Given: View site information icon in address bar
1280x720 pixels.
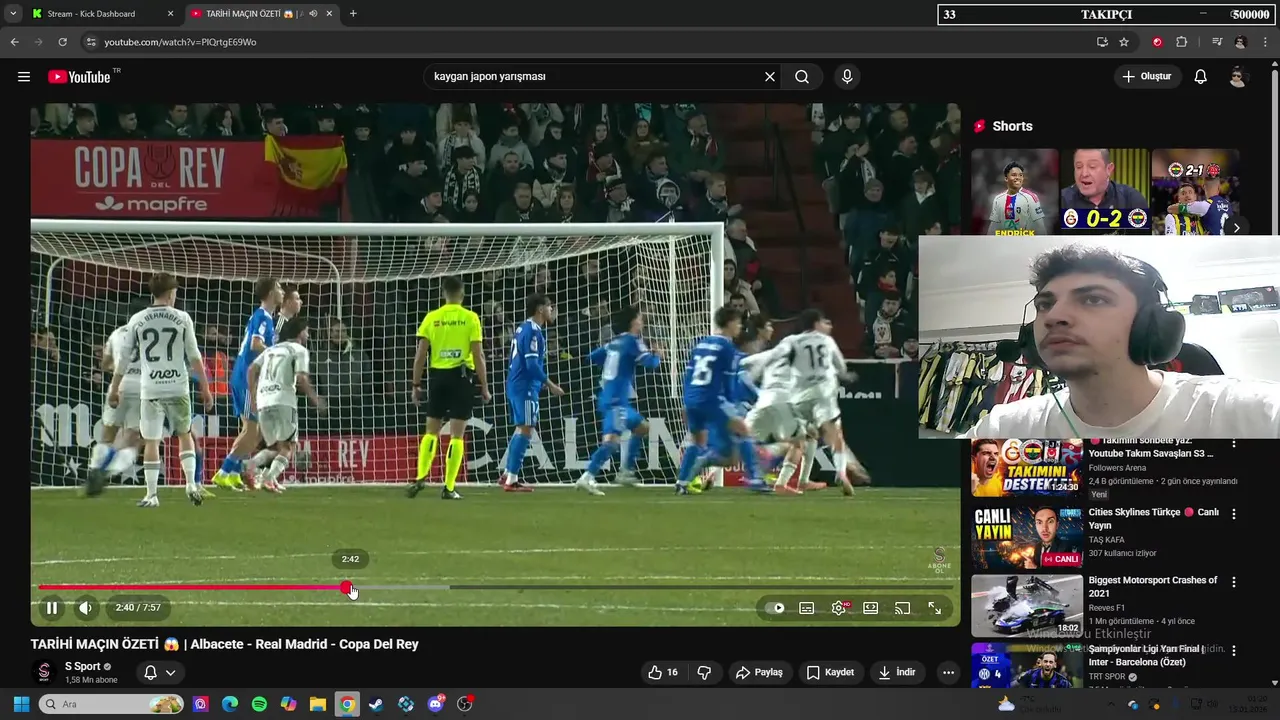Looking at the screenshot, I should click(x=90, y=42).
